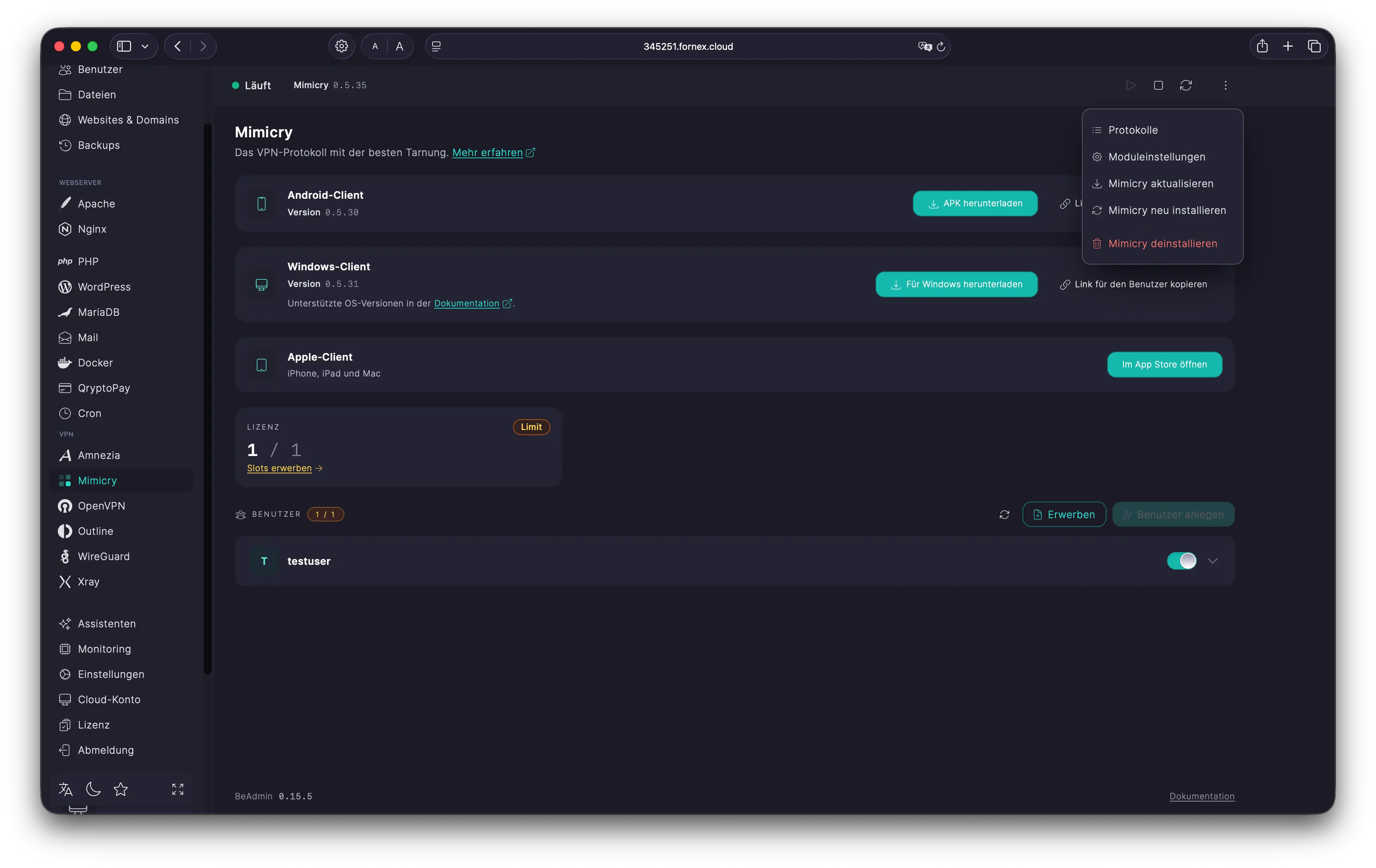
Task: Show the Safari tab overview
Action: 1314,46
